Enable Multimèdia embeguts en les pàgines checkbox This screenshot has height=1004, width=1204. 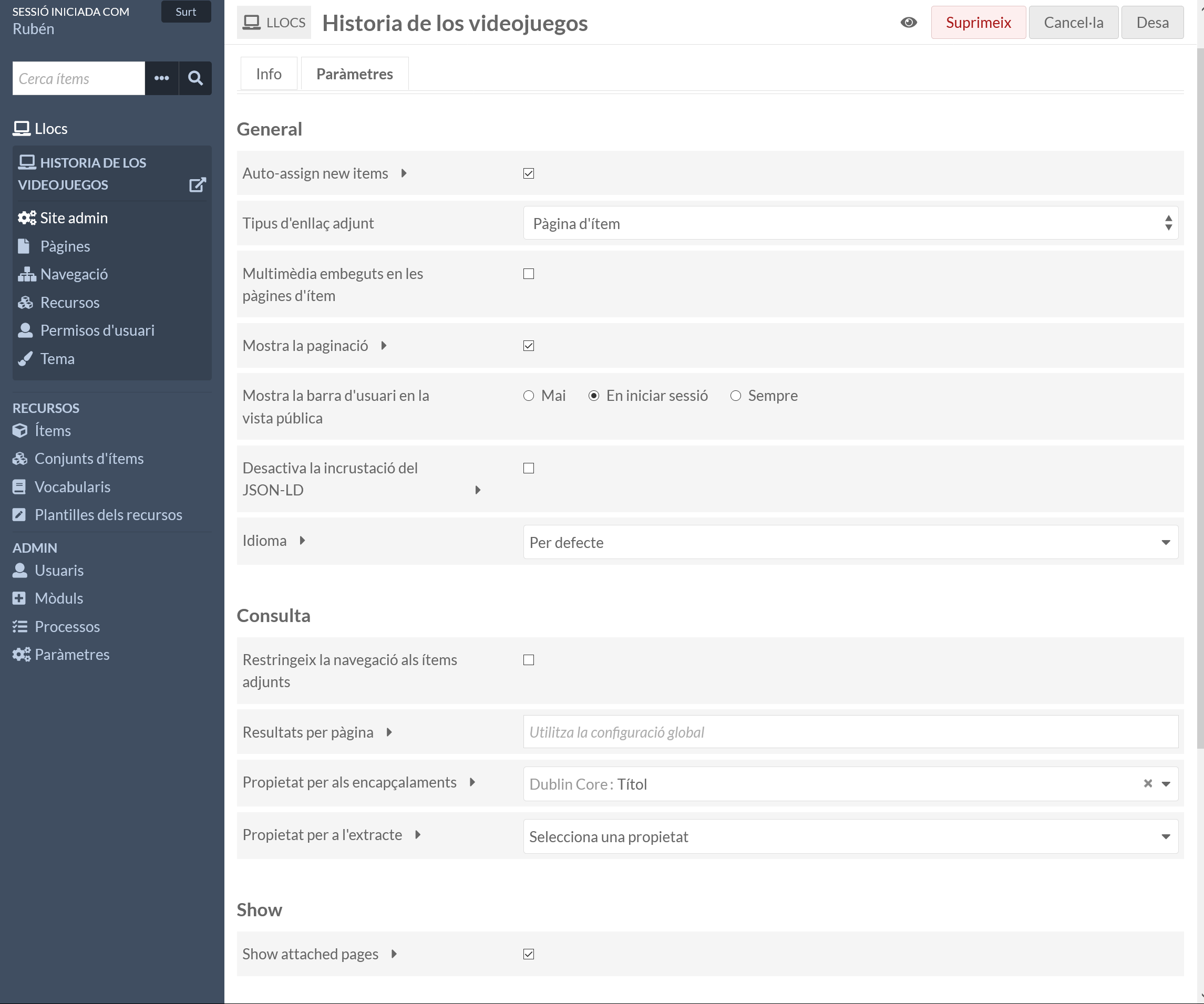[x=529, y=274]
